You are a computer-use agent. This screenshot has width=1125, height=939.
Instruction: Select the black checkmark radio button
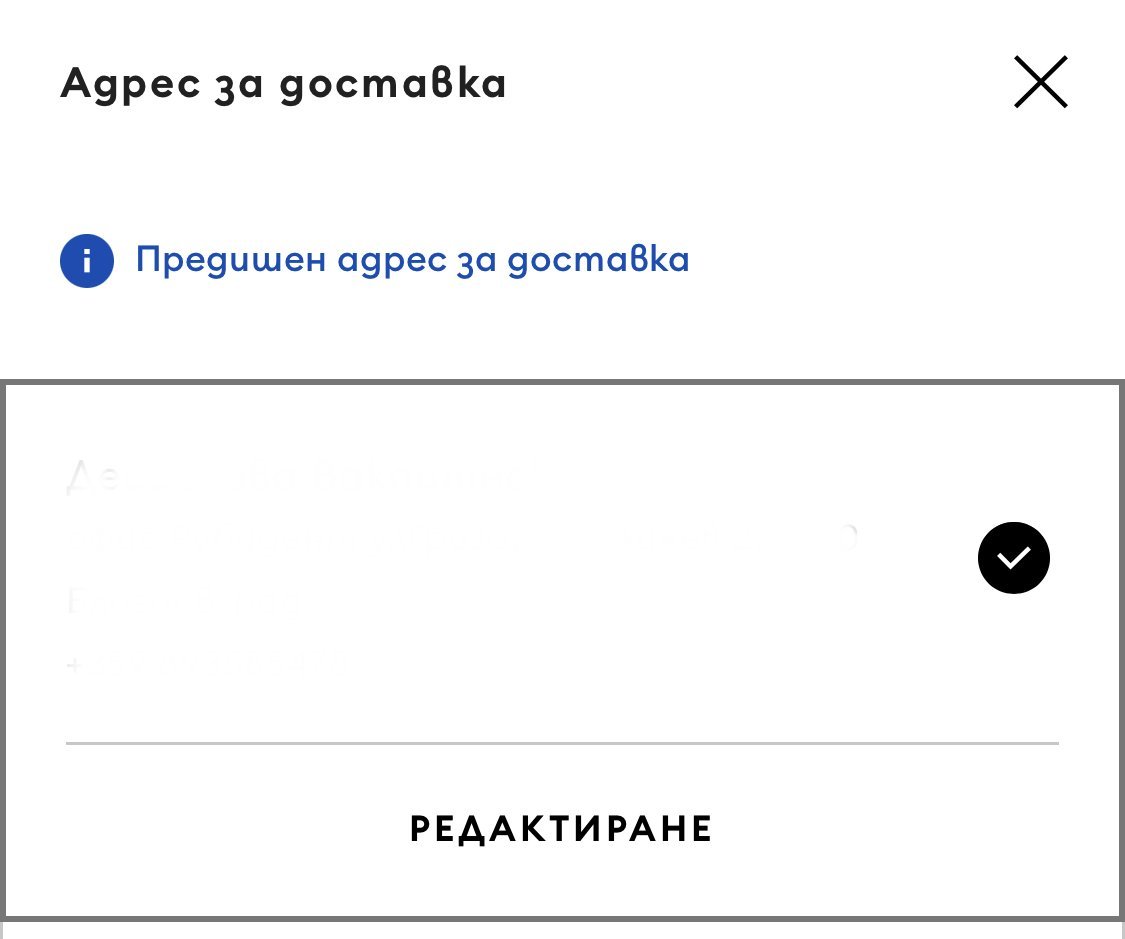point(1013,558)
